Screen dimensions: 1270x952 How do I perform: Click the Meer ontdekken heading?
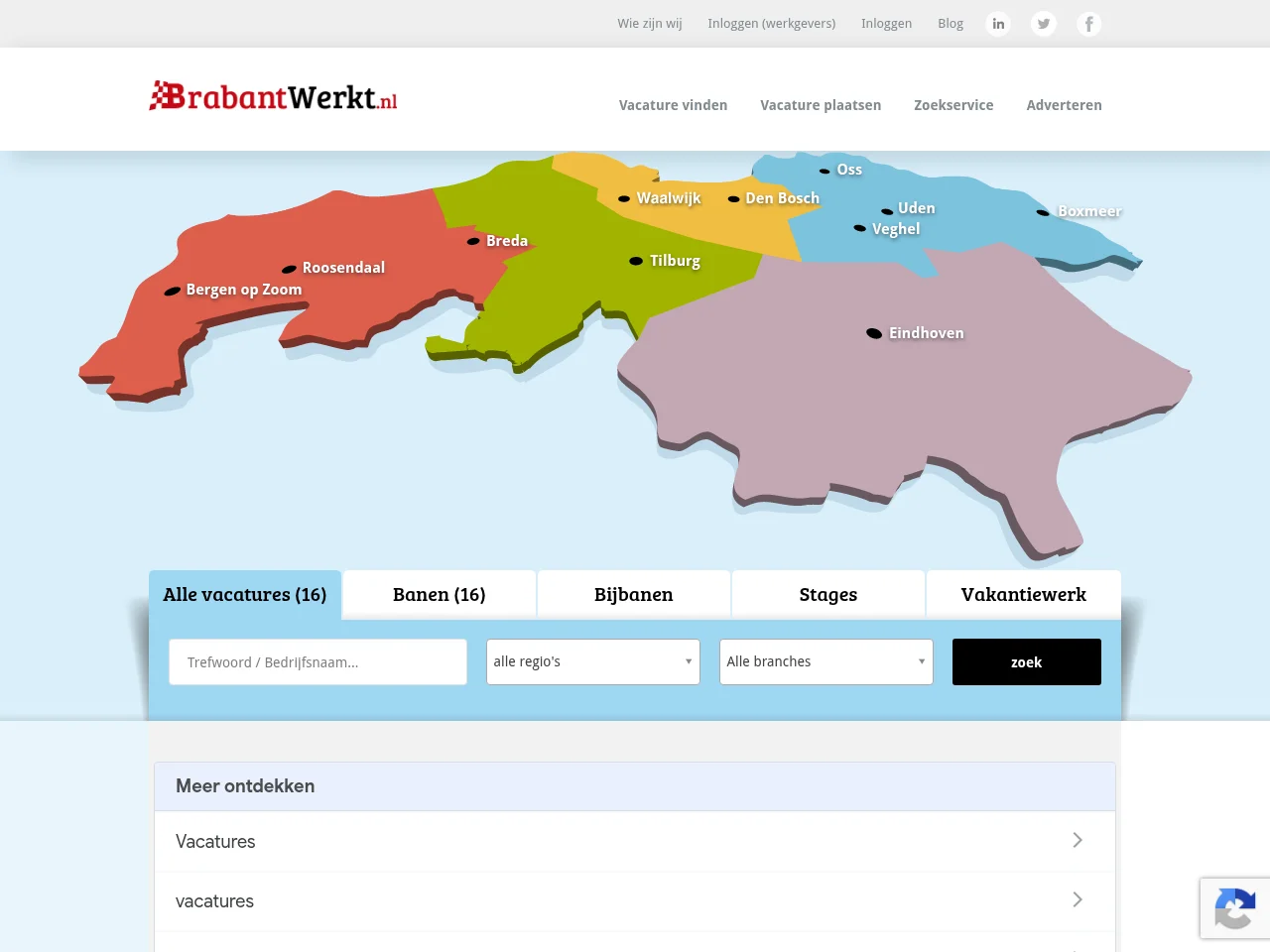pos(245,786)
